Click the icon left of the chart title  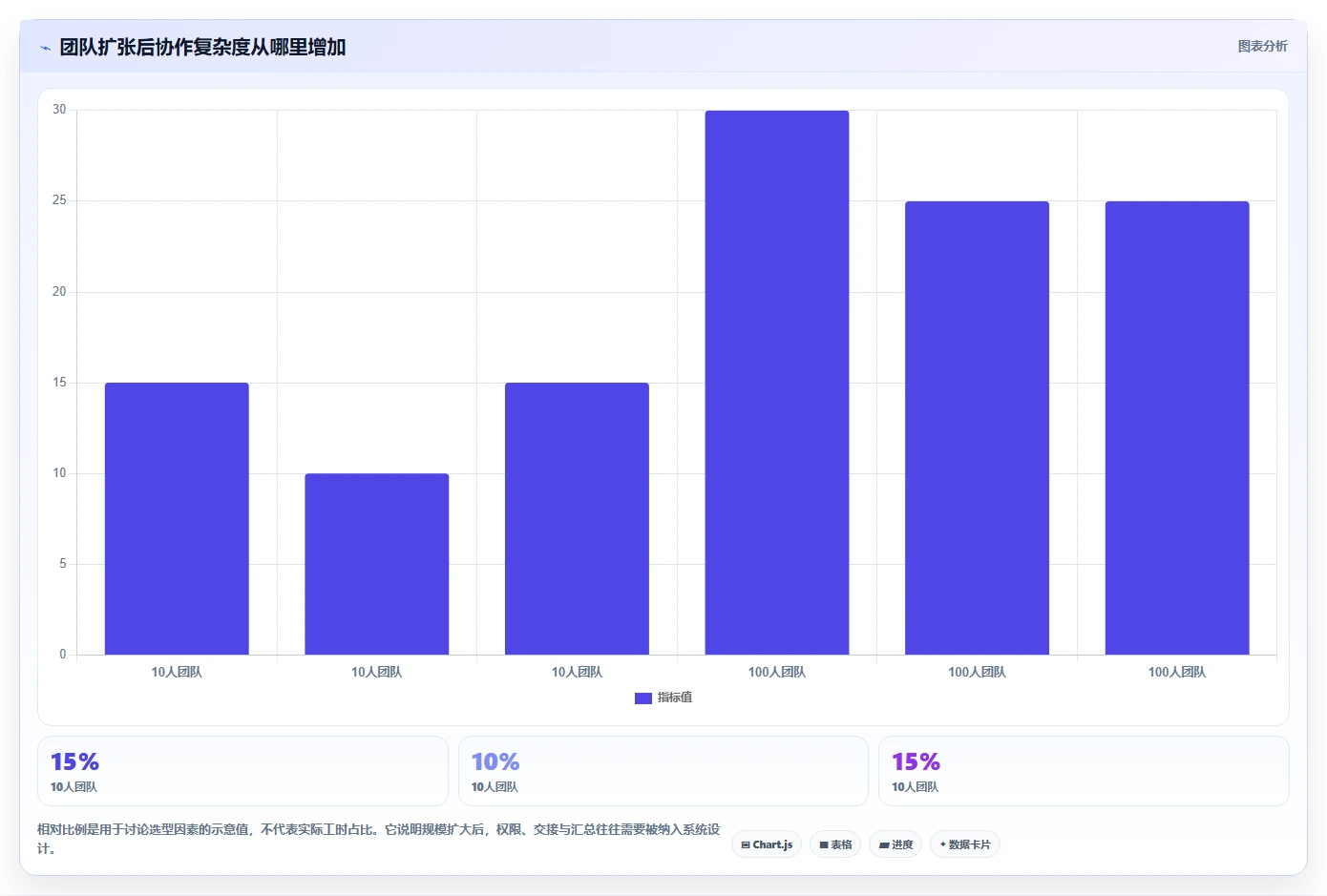pyautogui.click(x=45, y=48)
